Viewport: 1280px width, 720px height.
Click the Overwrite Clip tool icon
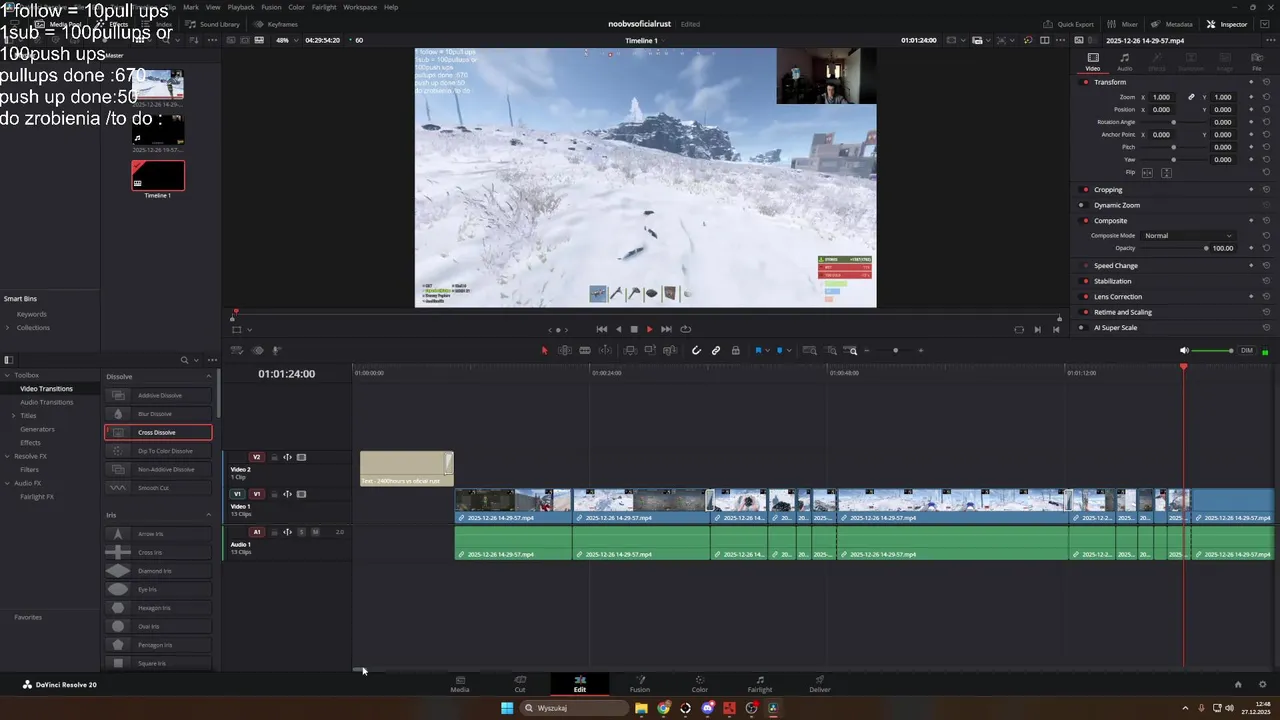pyautogui.click(x=650, y=351)
